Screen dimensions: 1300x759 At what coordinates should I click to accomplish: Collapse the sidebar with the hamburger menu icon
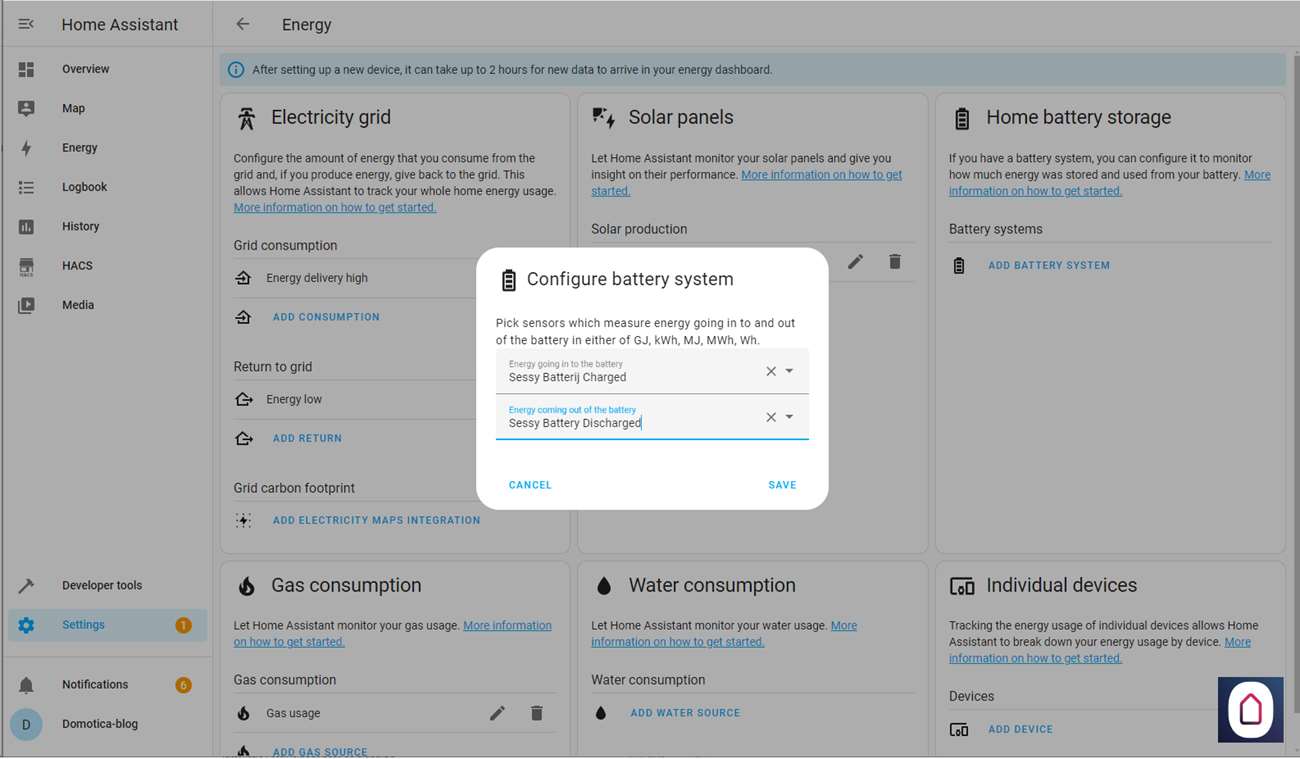(26, 24)
